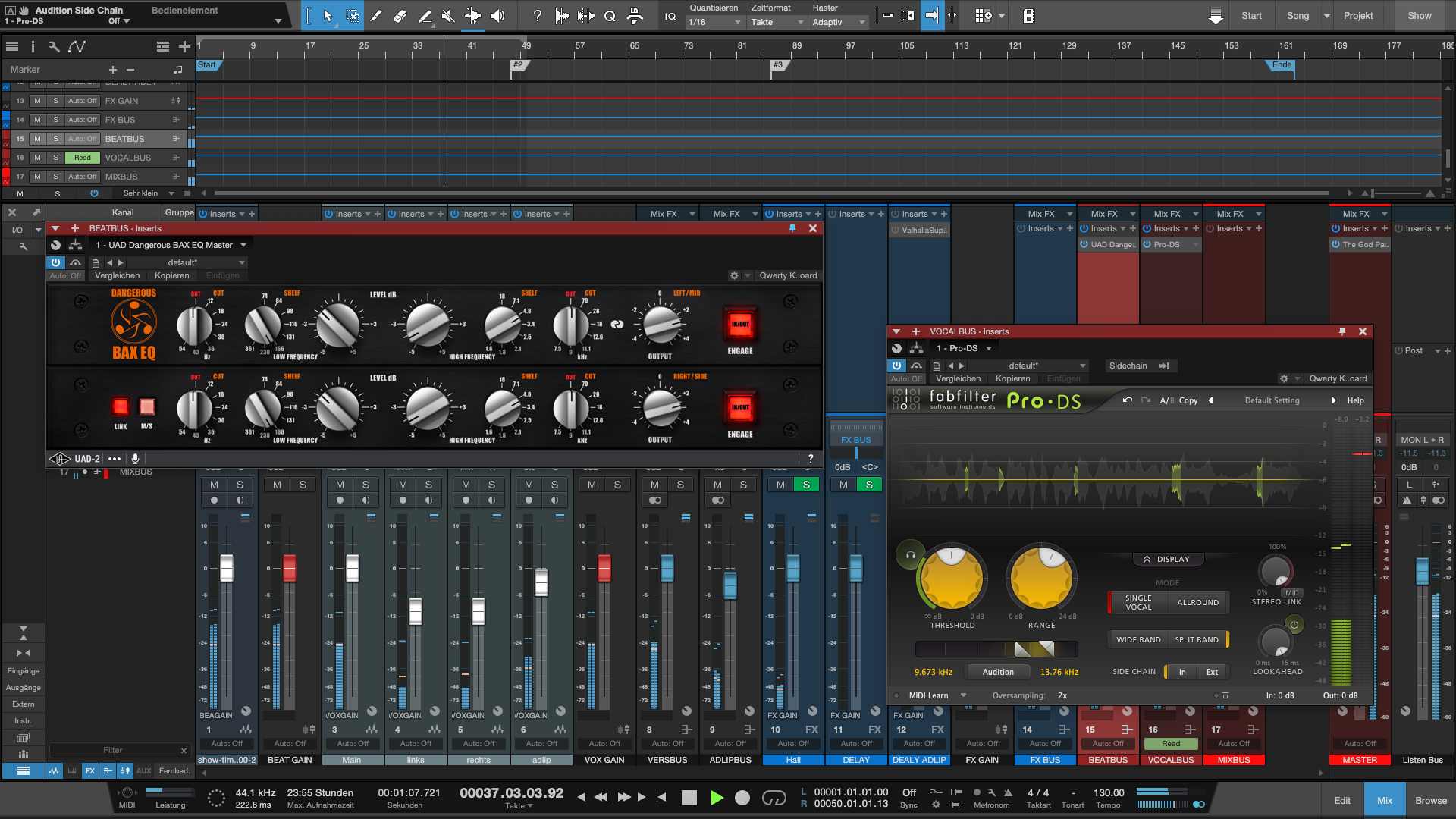Click the Pro-DS audition headphone icon
Viewport: 1456px width, 819px height.
[x=910, y=555]
